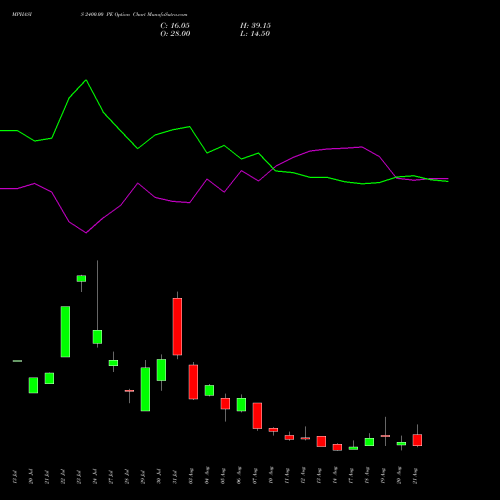This screenshot has width=500, height=500.
Task: Click the '29 Jul' date axis label
Action: 143,477
